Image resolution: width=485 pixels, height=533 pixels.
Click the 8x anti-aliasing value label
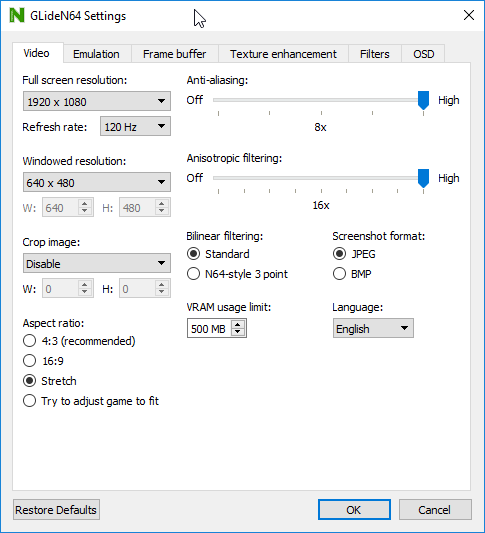pyautogui.click(x=320, y=127)
